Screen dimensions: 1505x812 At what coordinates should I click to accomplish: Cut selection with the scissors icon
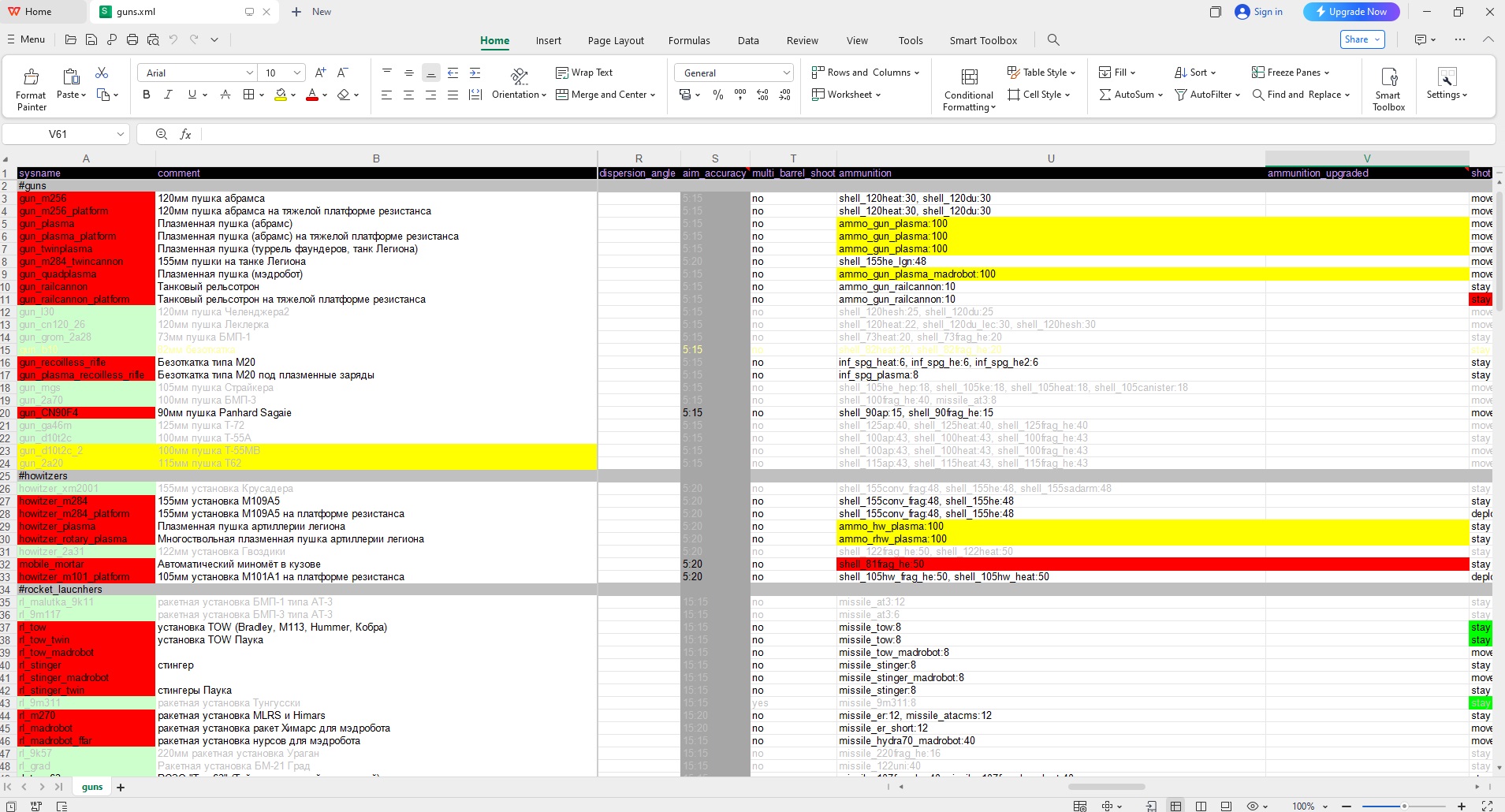click(x=102, y=73)
